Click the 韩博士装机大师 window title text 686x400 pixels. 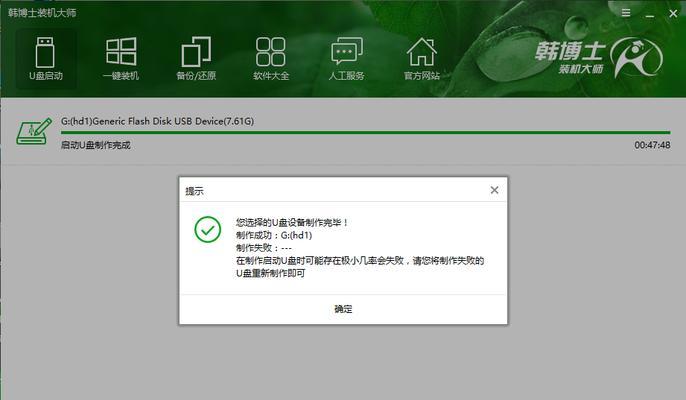pyautogui.click(x=42, y=13)
